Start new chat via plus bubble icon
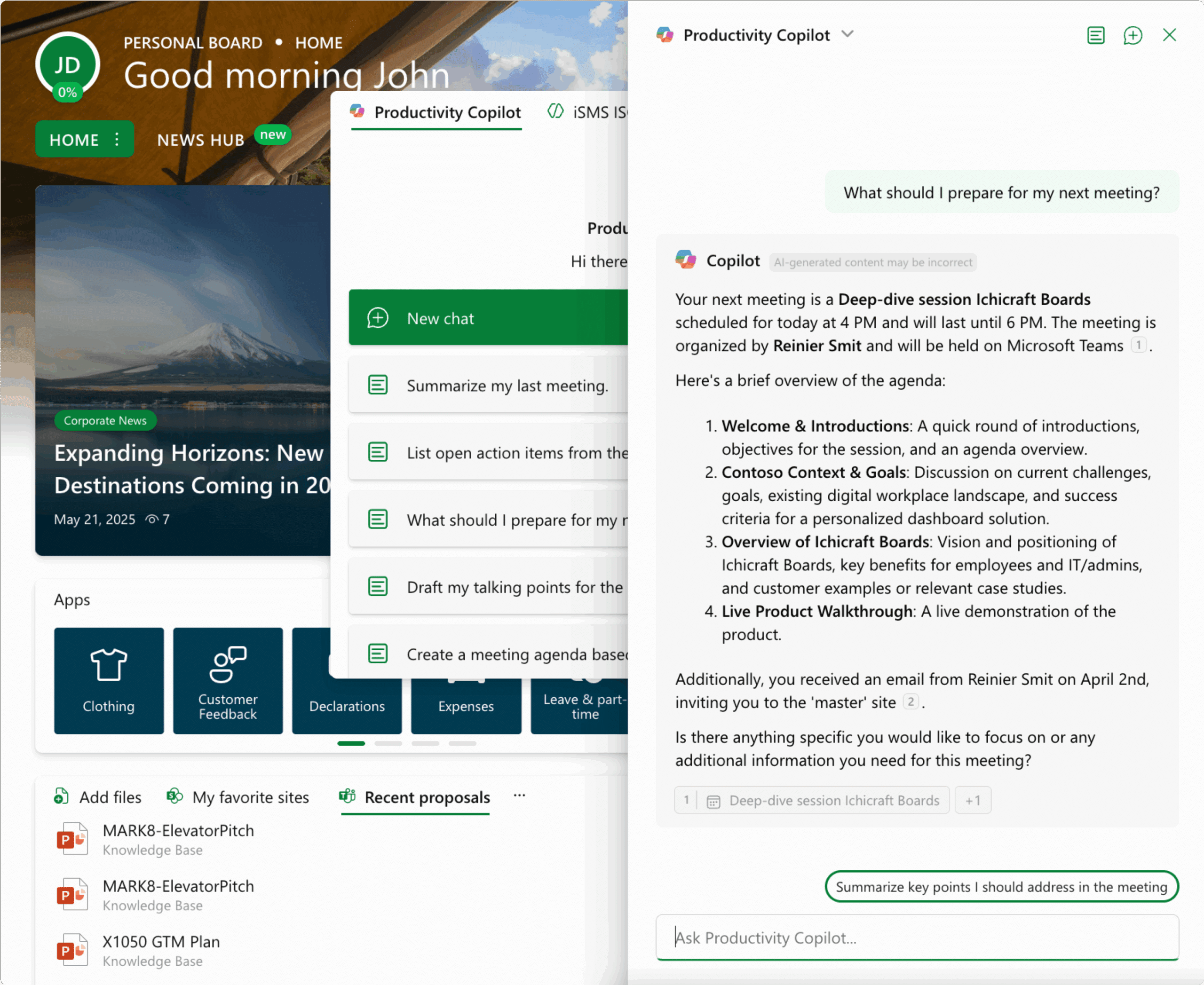 pos(1132,35)
